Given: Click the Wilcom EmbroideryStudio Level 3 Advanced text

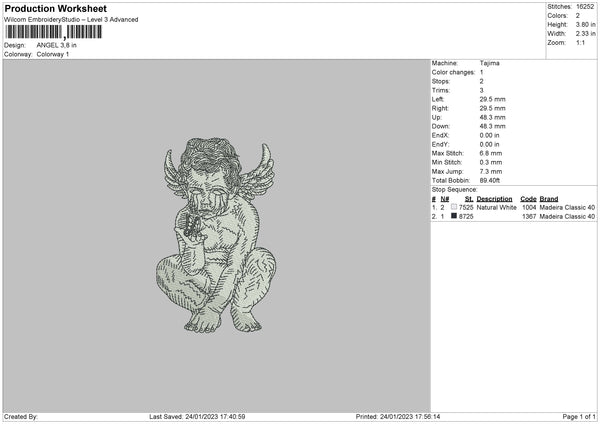Looking at the screenshot, I should 71,20.
